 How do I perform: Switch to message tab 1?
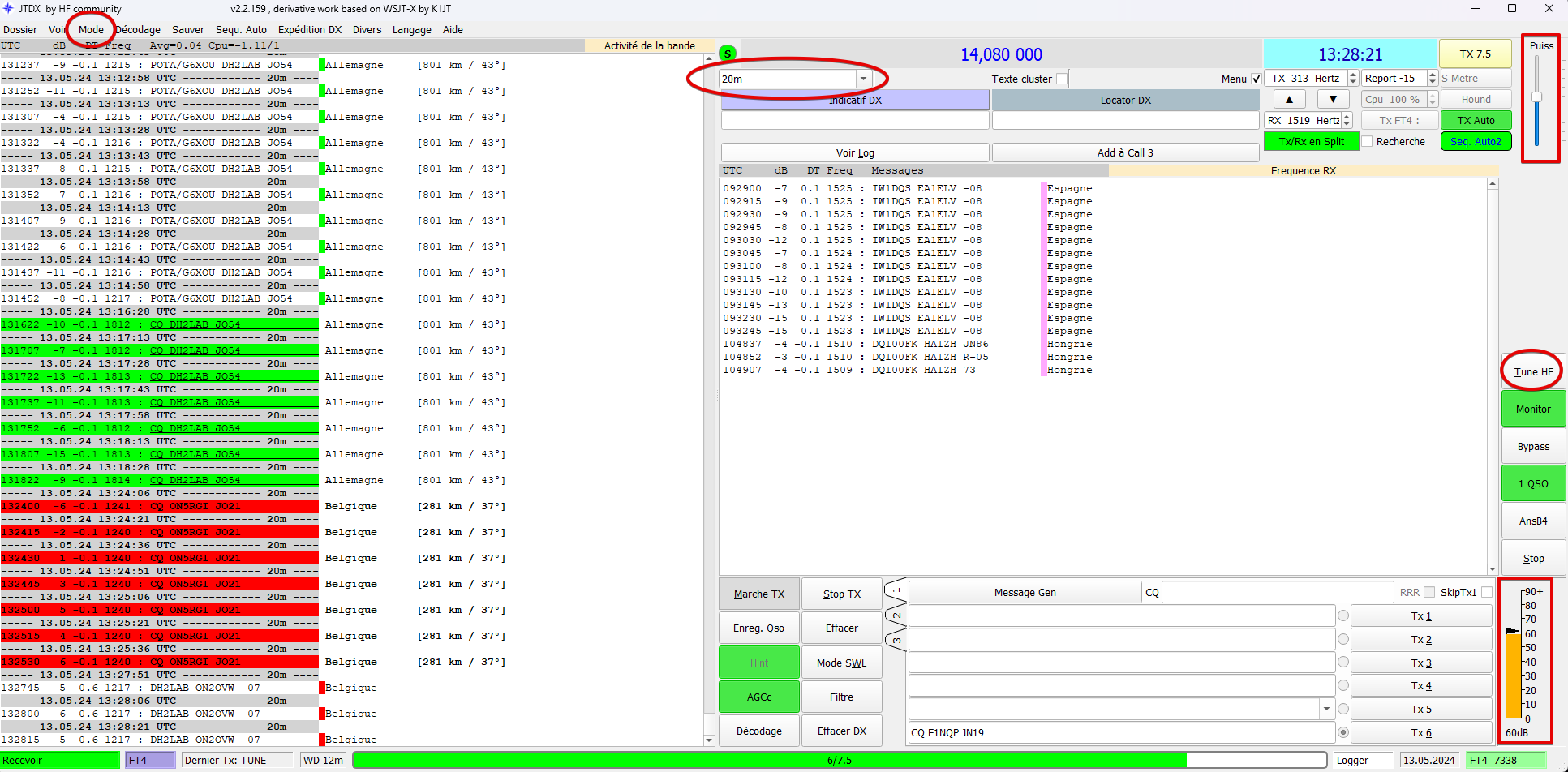pos(896,590)
